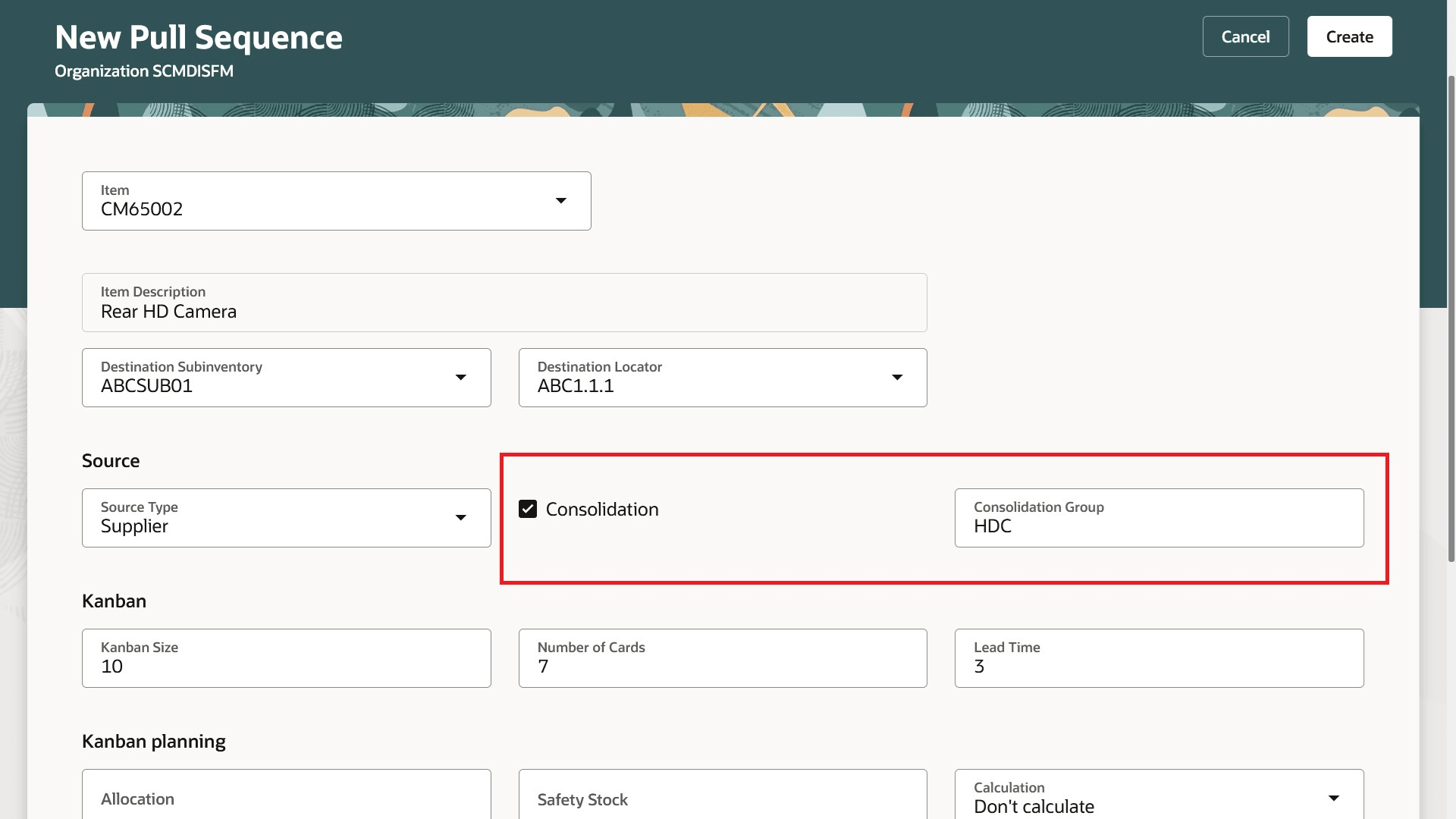This screenshot has height=819, width=1456.
Task: Click the Kanban section heading
Action: 114,601
